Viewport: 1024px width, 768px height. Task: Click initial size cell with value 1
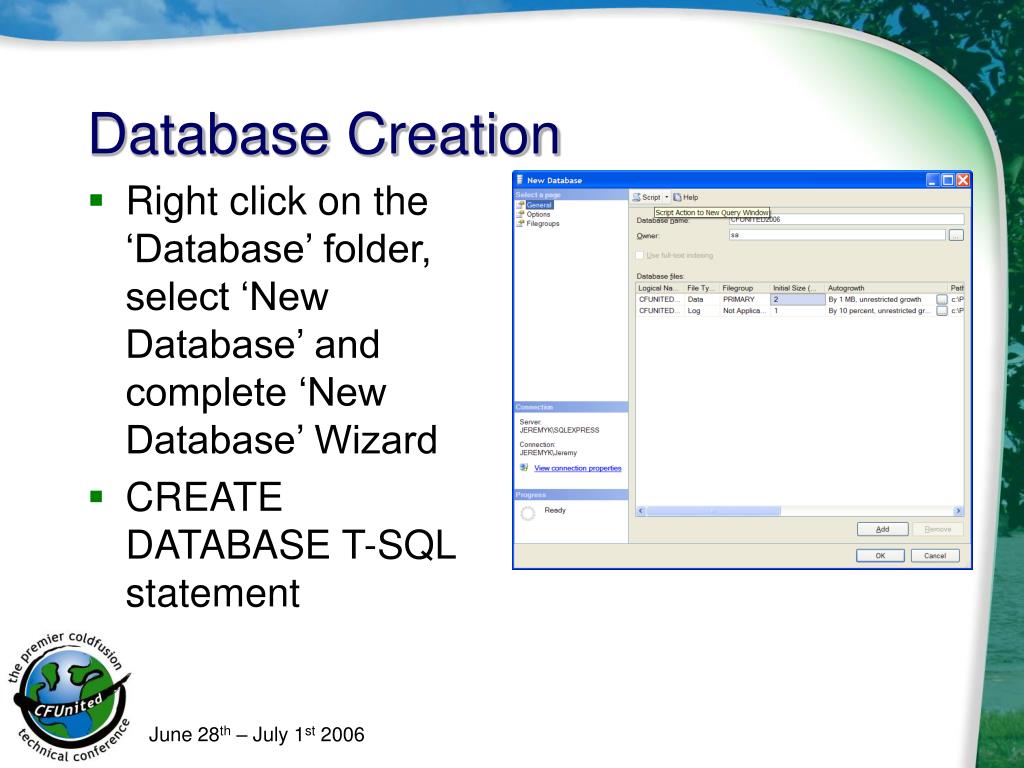(x=797, y=311)
